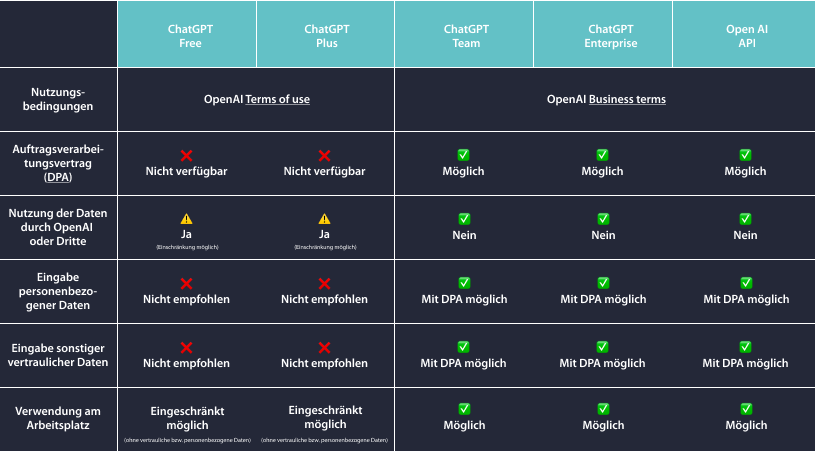The width and height of the screenshot is (816, 451).
Task: Open the OpenAI Terms of use link
Action: tap(277, 99)
